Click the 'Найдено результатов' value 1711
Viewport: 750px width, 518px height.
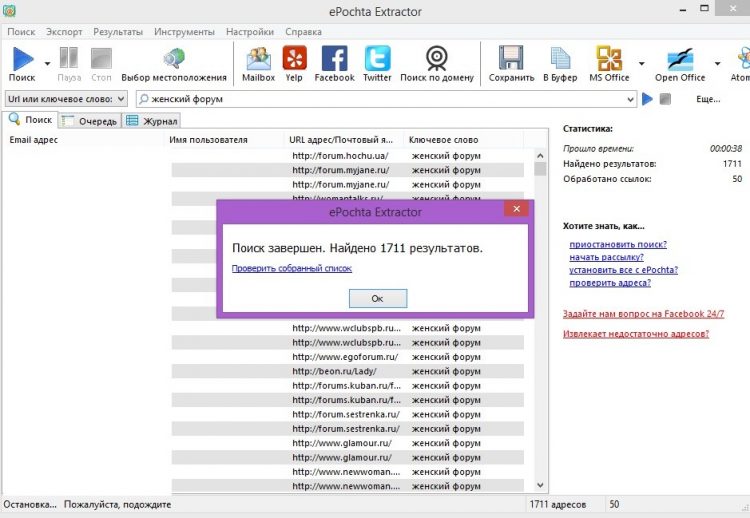pyautogui.click(x=732, y=164)
